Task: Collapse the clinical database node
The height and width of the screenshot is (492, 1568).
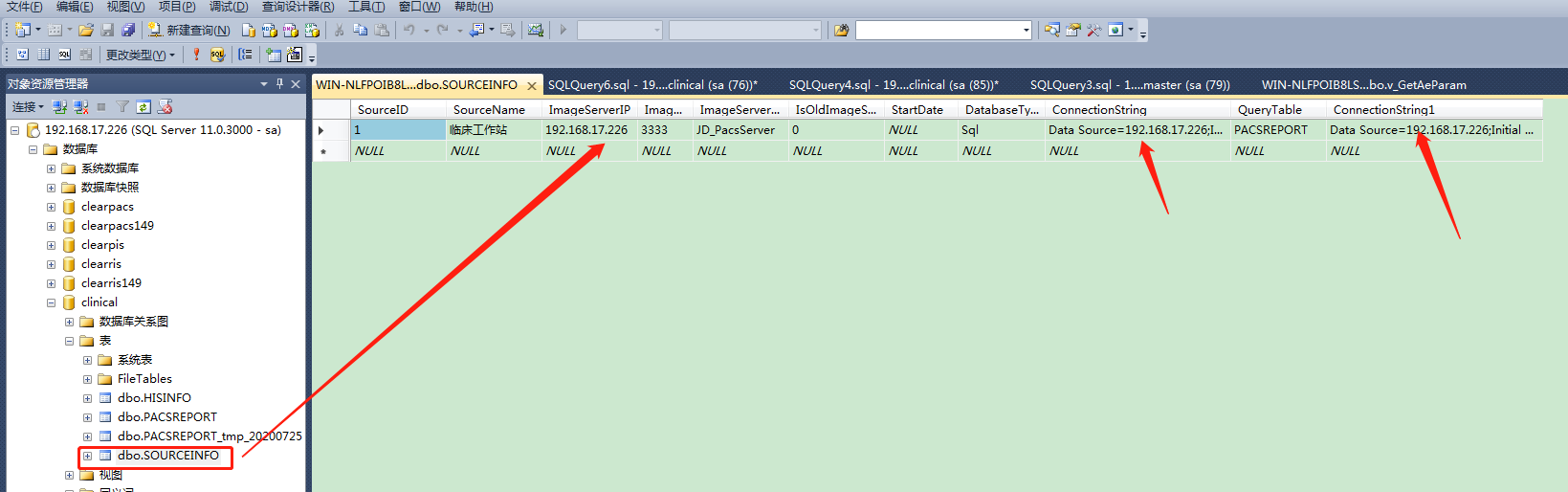Action: (x=51, y=302)
